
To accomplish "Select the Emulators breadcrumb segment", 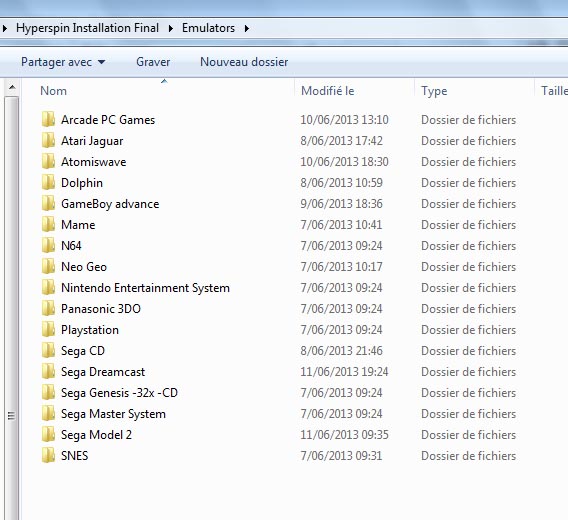I will tap(208, 28).
